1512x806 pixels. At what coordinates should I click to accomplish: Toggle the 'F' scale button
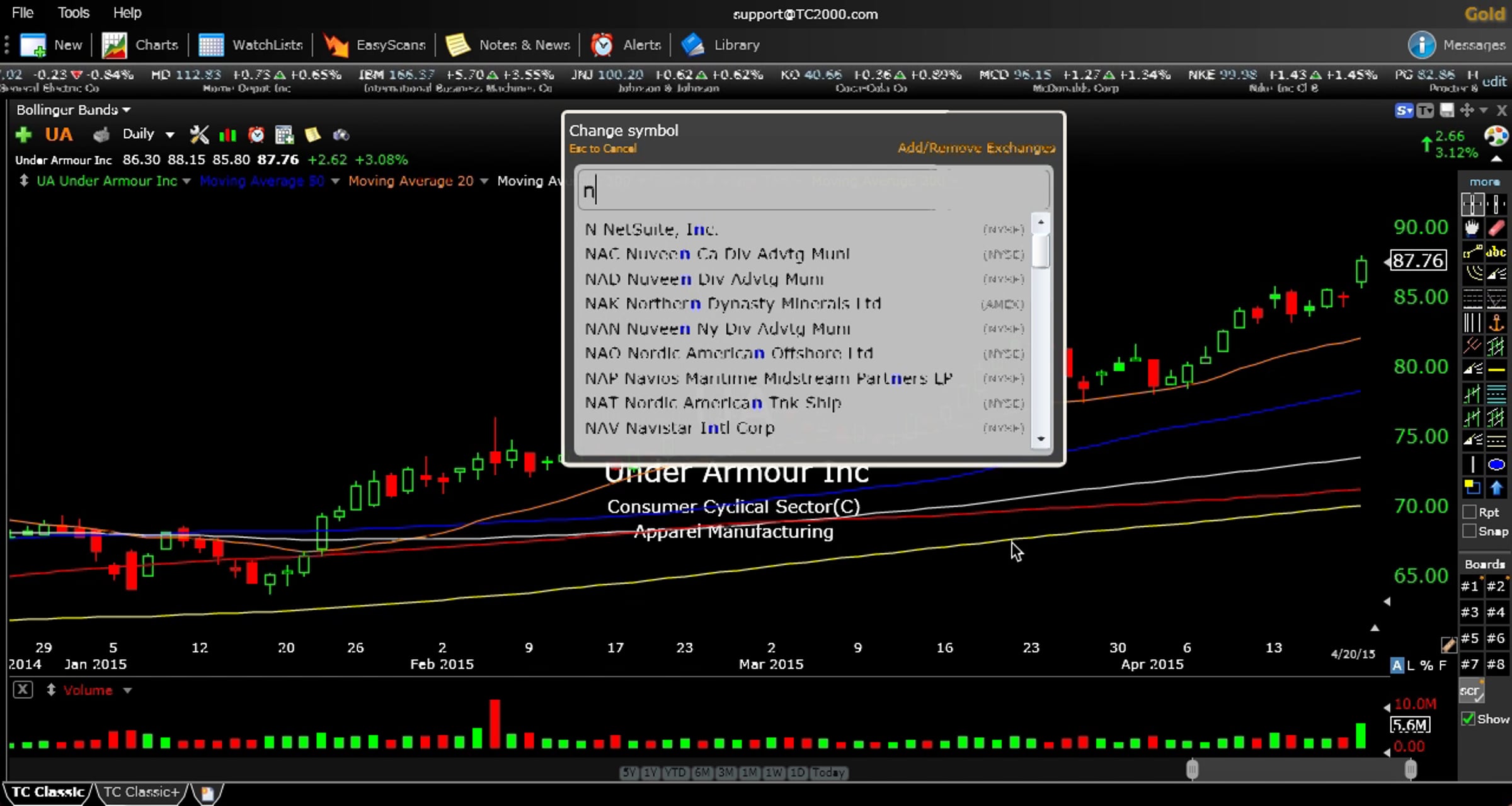pyautogui.click(x=1442, y=665)
